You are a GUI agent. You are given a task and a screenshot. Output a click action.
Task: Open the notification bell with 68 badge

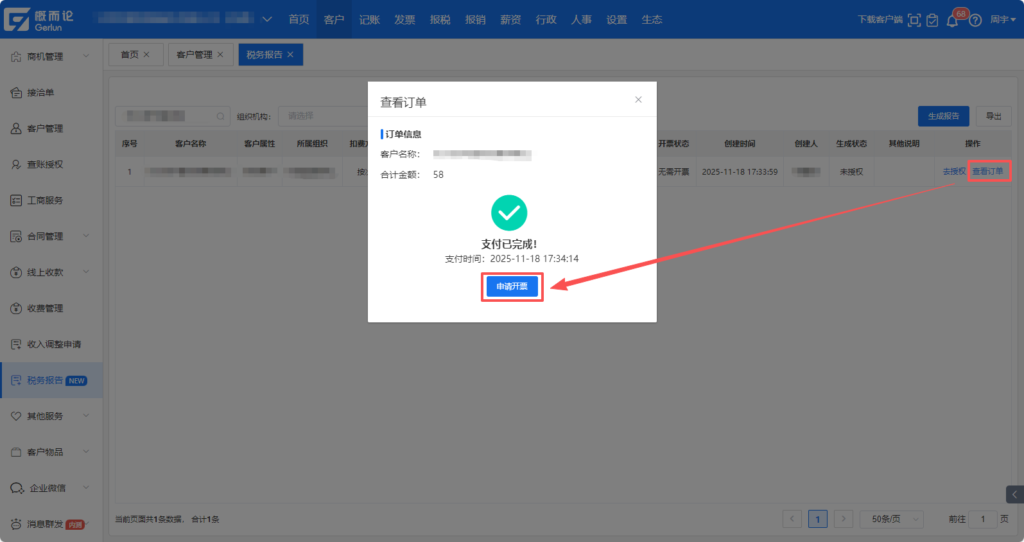point(952,20)
